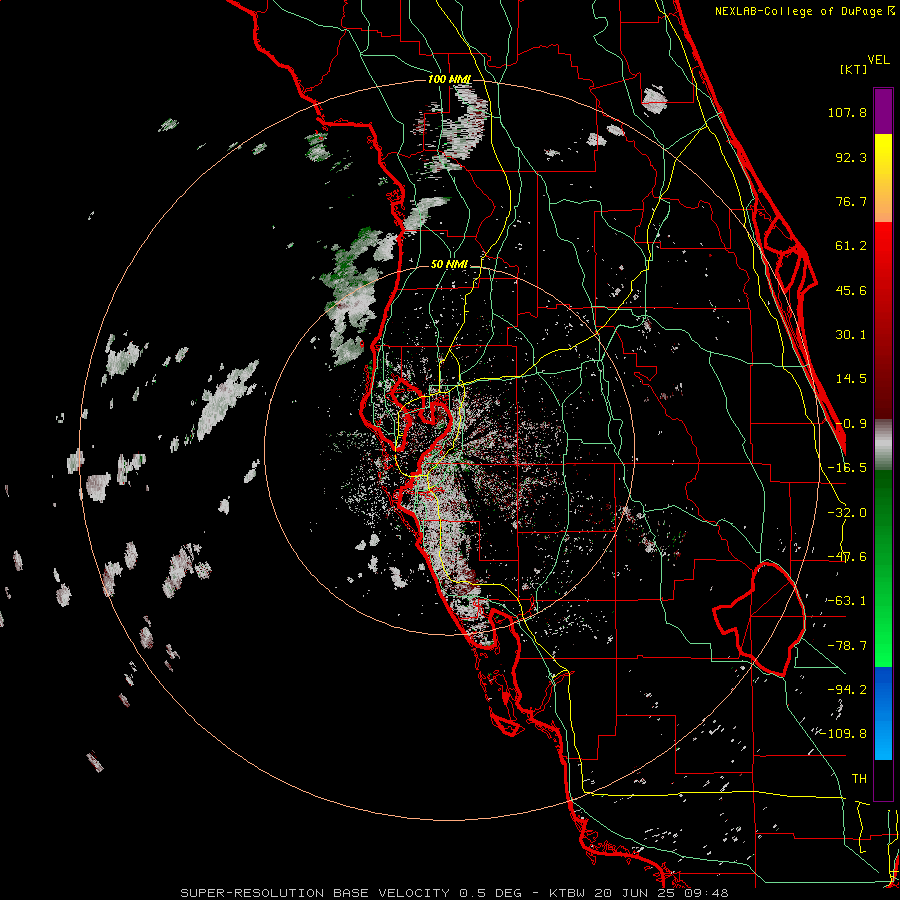This screenshot has width=900, height=900.
Task: Click the 76.7 value on velocity scale
Action: click(851, 201)
